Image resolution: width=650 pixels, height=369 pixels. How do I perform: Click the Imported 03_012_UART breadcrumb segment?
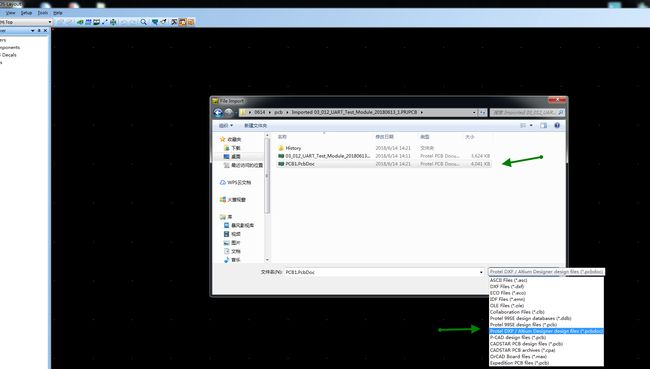point(354,112)
